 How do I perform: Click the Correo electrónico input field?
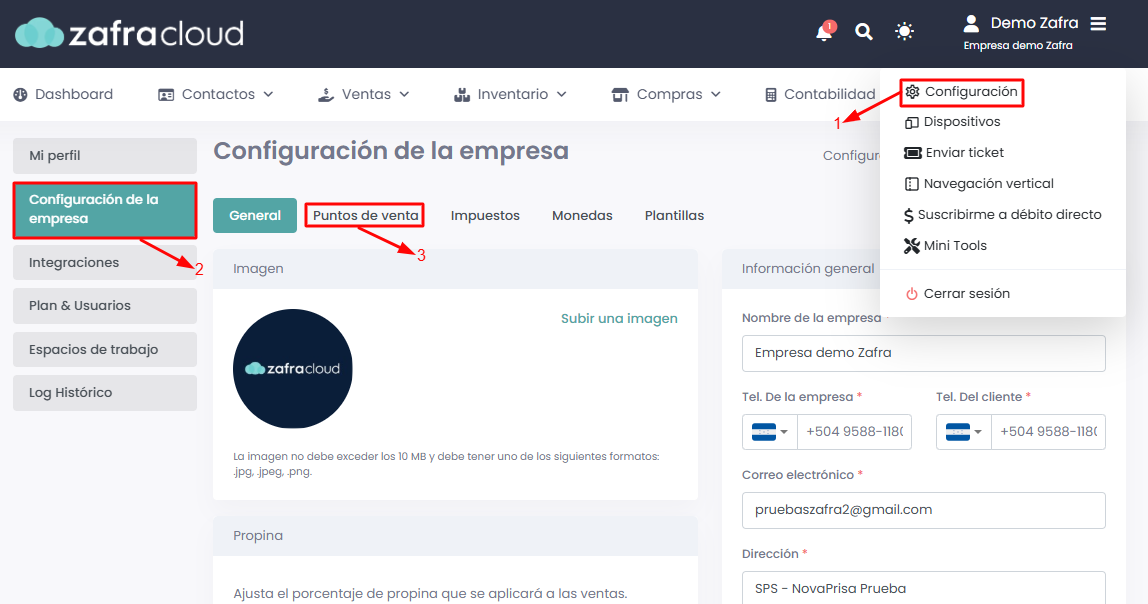coord(924,510)
